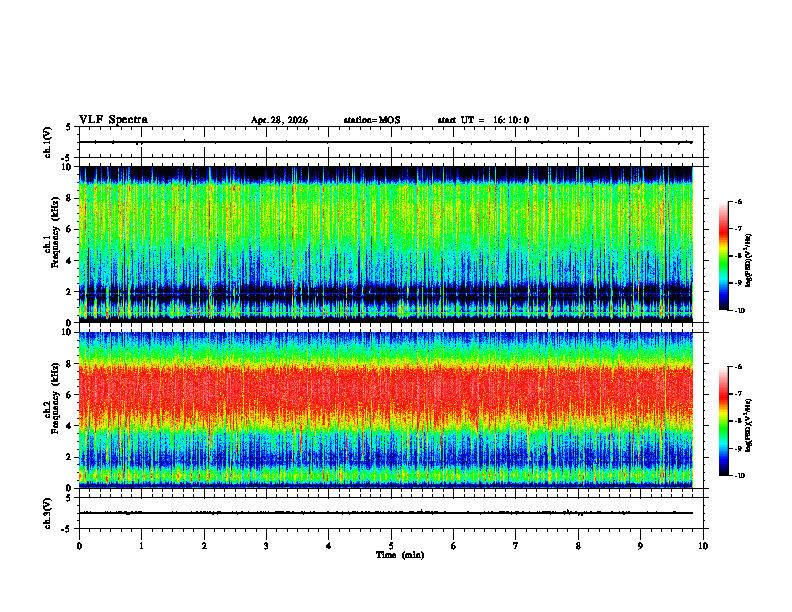The height and width of the screenshot is (612, 792).
Task: Click the -6 label on ch.1 colorbar
Action: 738,201
